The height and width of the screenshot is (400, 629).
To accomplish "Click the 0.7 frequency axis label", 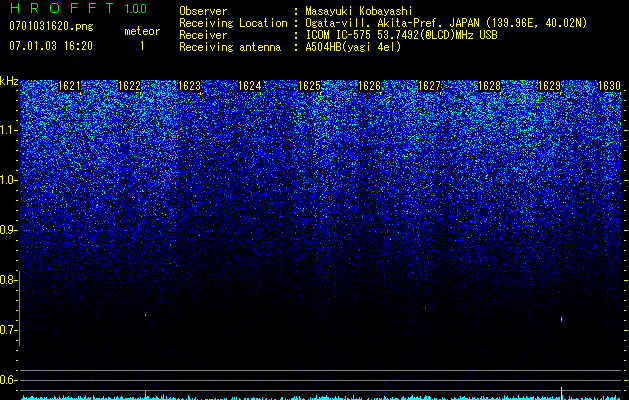I will (7, 330).
